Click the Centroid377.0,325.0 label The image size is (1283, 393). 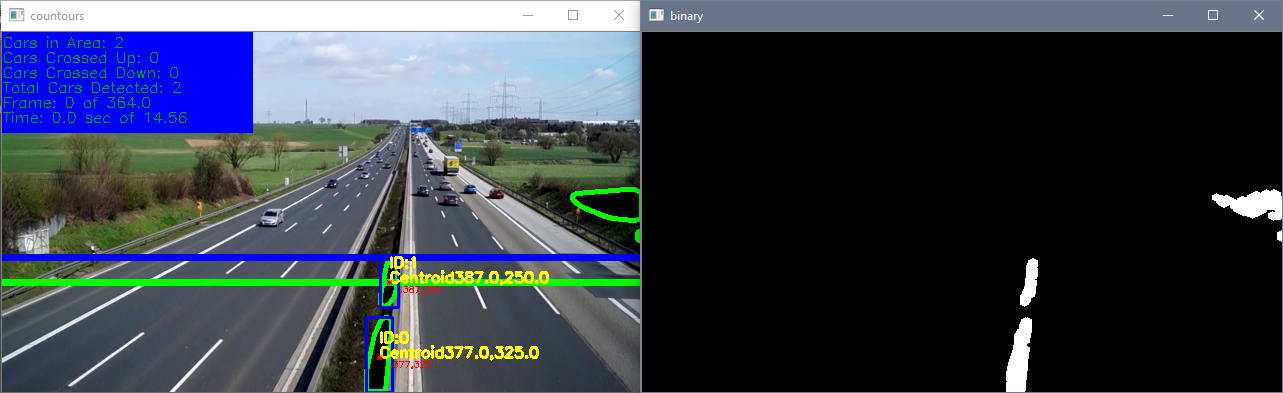point(459,353)
